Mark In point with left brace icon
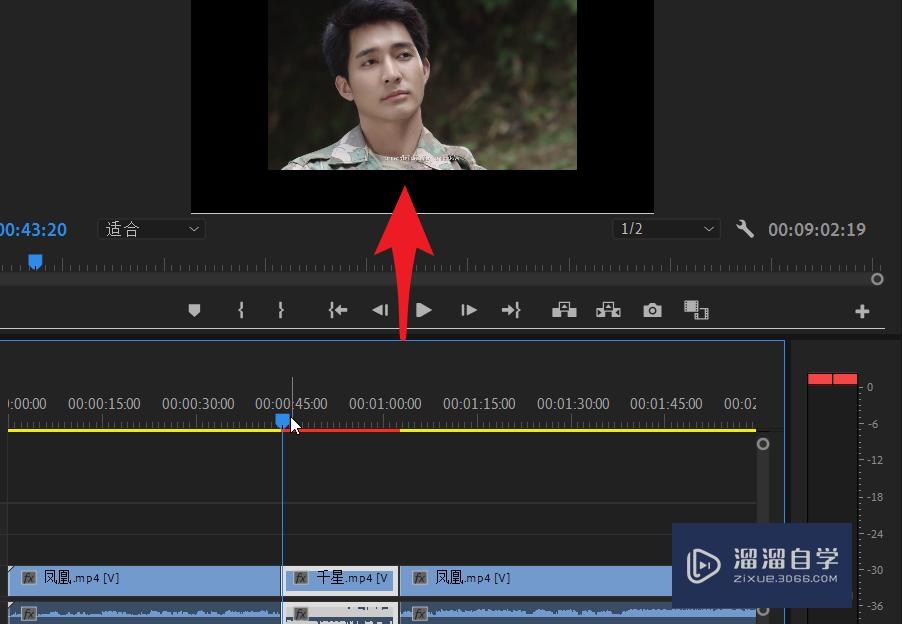The height and width of the screenshot is (624, 902). 241,311
